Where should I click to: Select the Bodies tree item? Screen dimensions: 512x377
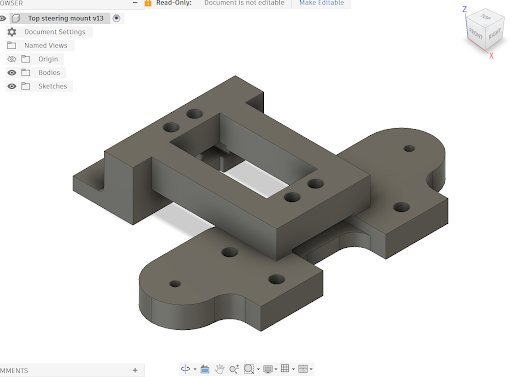pos(49,73)
